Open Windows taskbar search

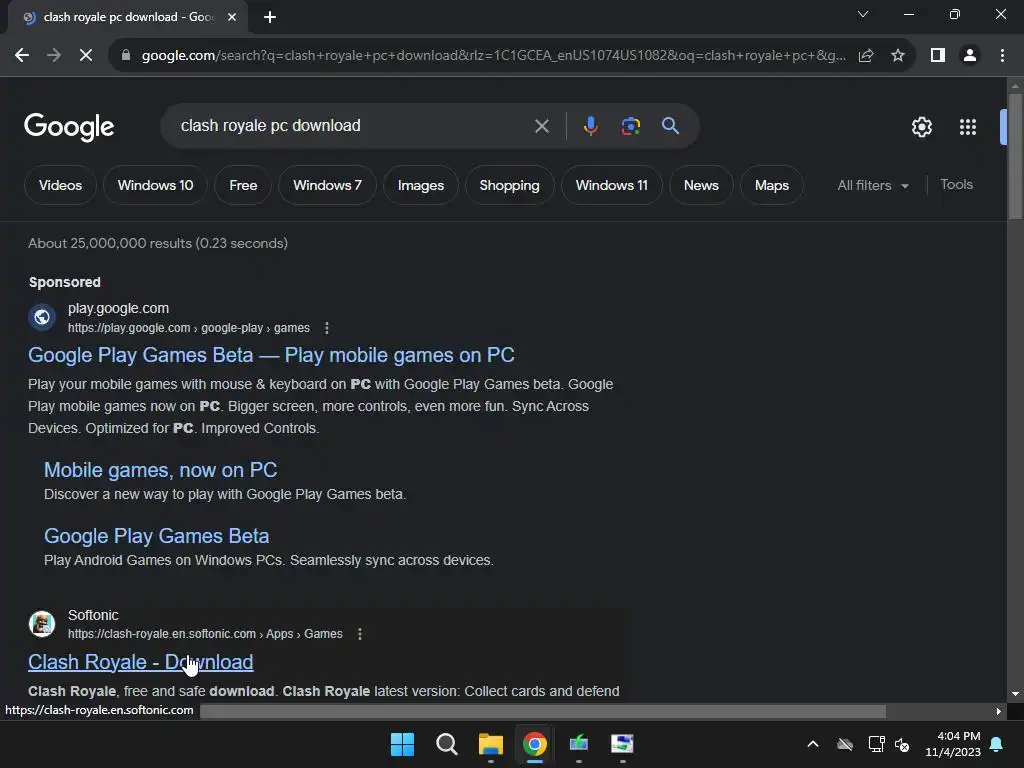[447, 744]
